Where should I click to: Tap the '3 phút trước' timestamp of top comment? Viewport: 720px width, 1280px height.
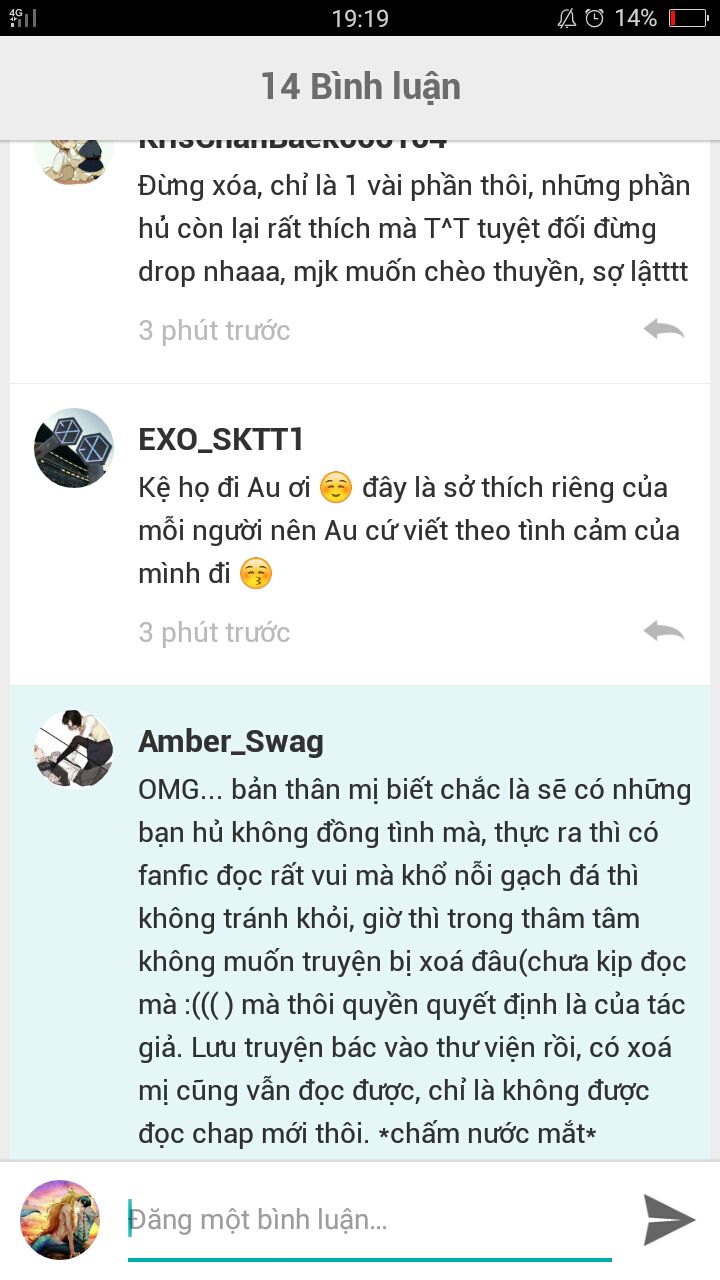(x=214, y=330)
